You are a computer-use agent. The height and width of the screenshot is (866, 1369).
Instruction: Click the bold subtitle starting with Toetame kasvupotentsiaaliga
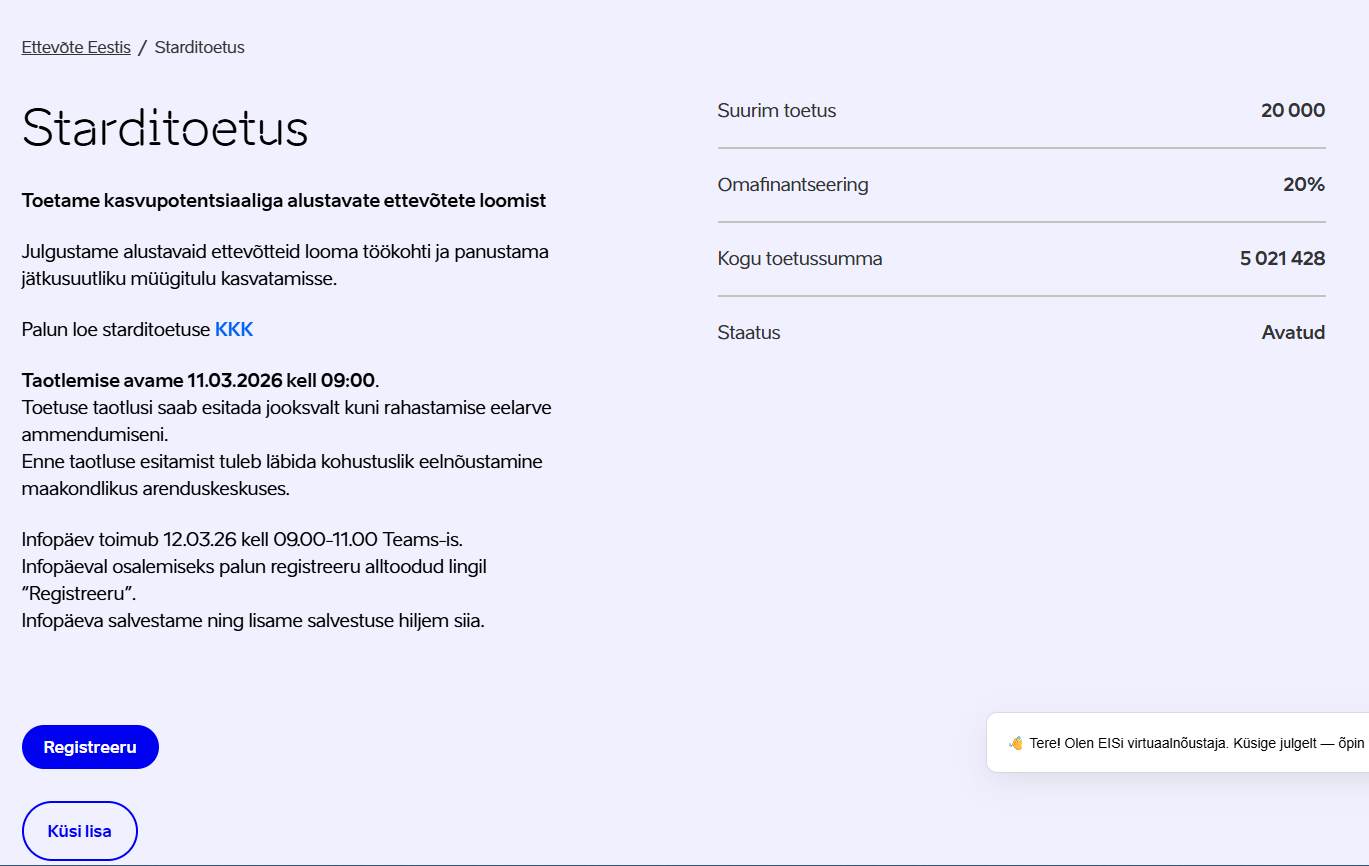(284, 201)
